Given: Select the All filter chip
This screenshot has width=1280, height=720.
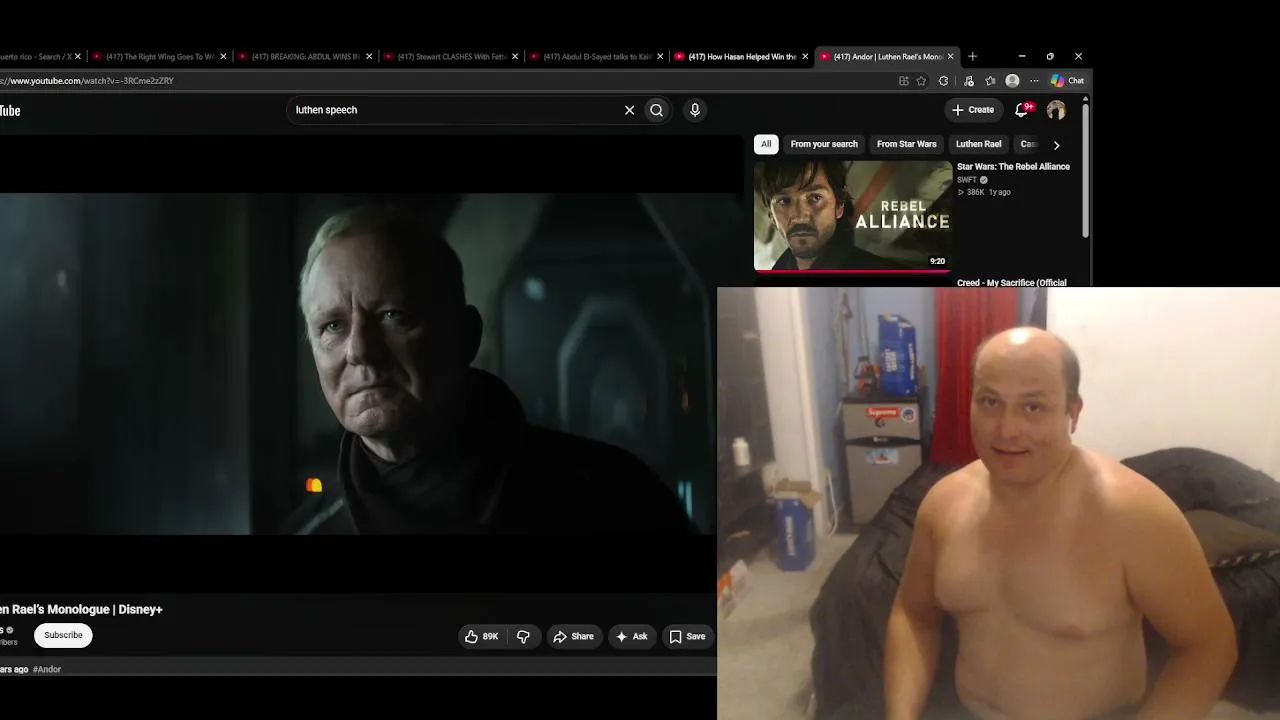Looking at the screenshot, I should click(x=766, y=144).
